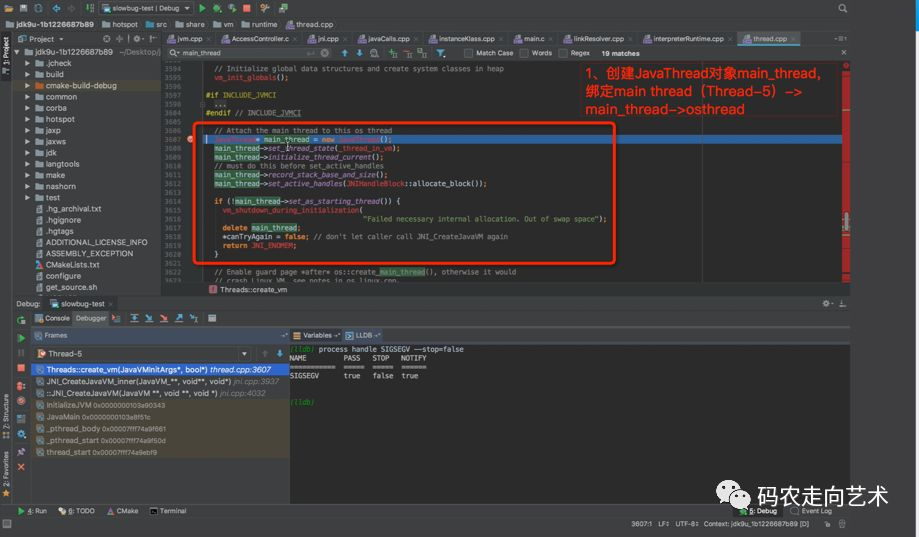Click the Step Over debugger icon
The image size is (919, 537).
[x=134, y=318]
